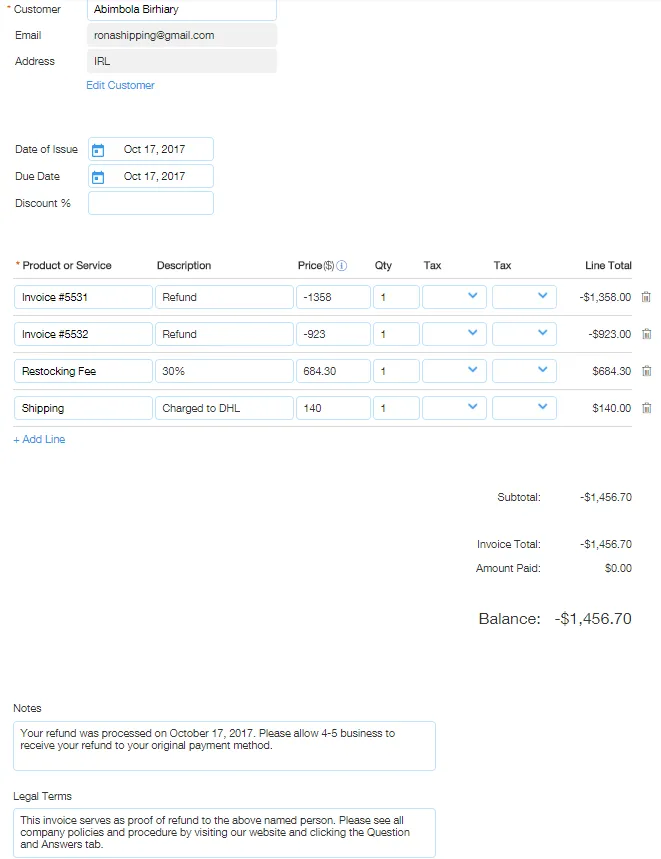Delete the Invoice #5531 line item

pyautogui.click(x=646, y=297)
